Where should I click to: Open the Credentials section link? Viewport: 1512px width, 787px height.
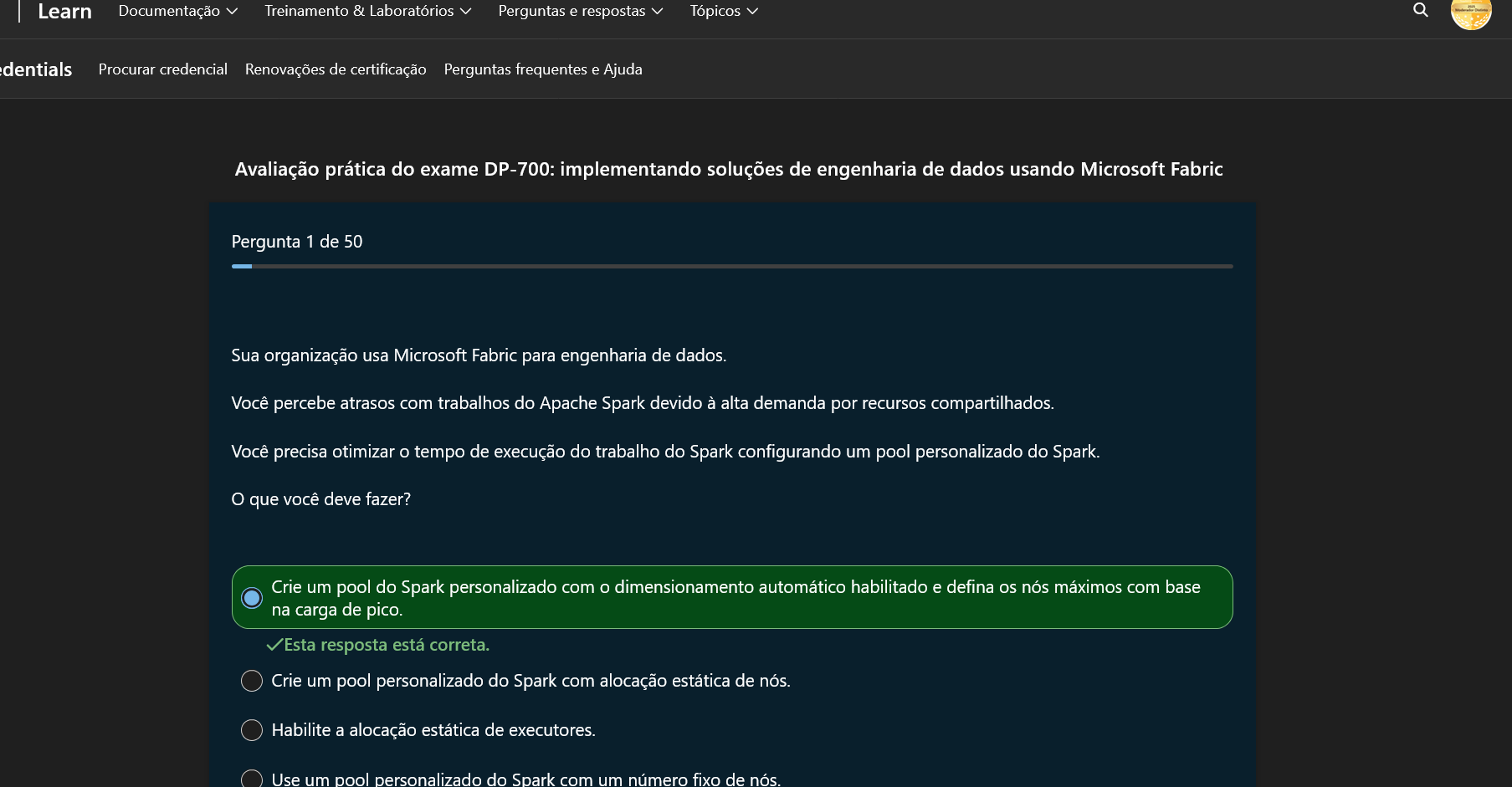coord(36,69)
